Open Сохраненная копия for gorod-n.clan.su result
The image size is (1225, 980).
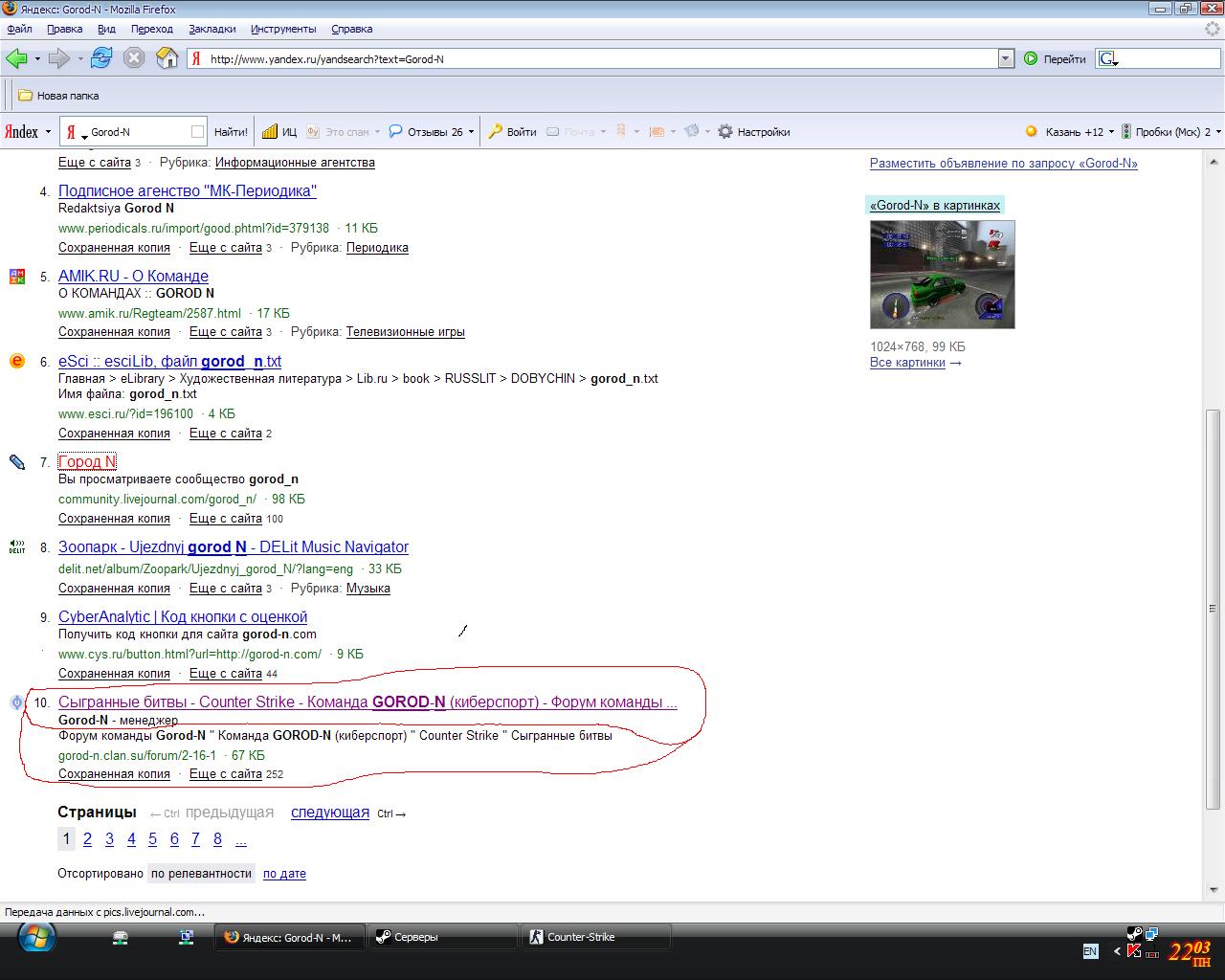114,774
